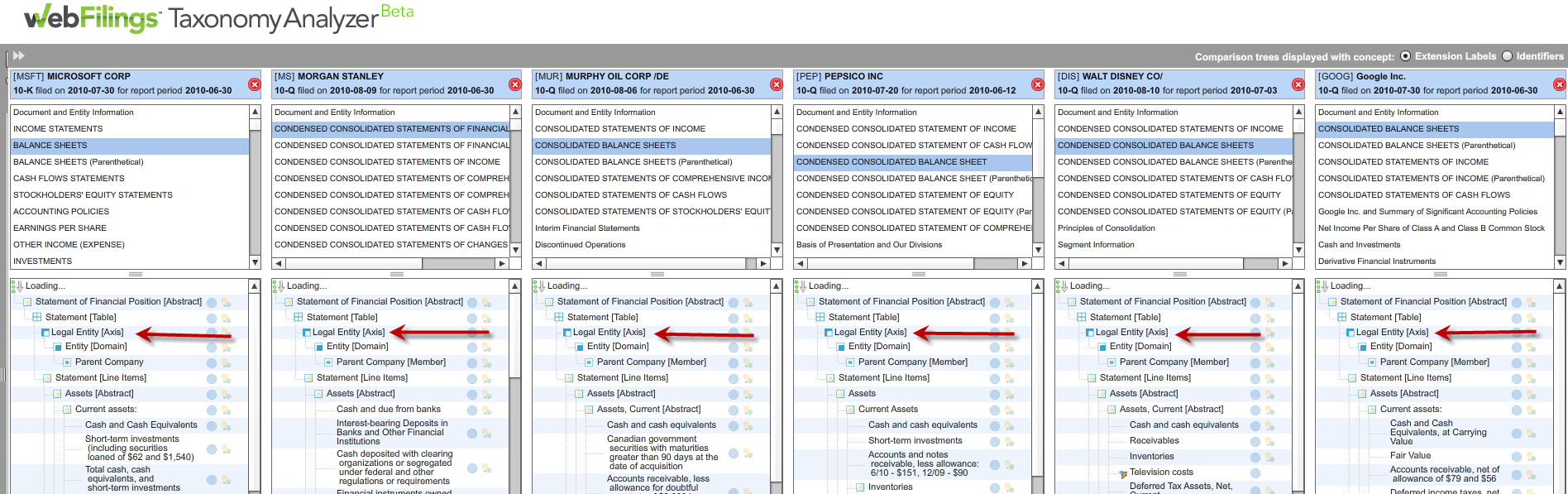
Task: Click the horizontal scrollbar thumb in PepsiCo's list
Action: [x=890, y=264]
